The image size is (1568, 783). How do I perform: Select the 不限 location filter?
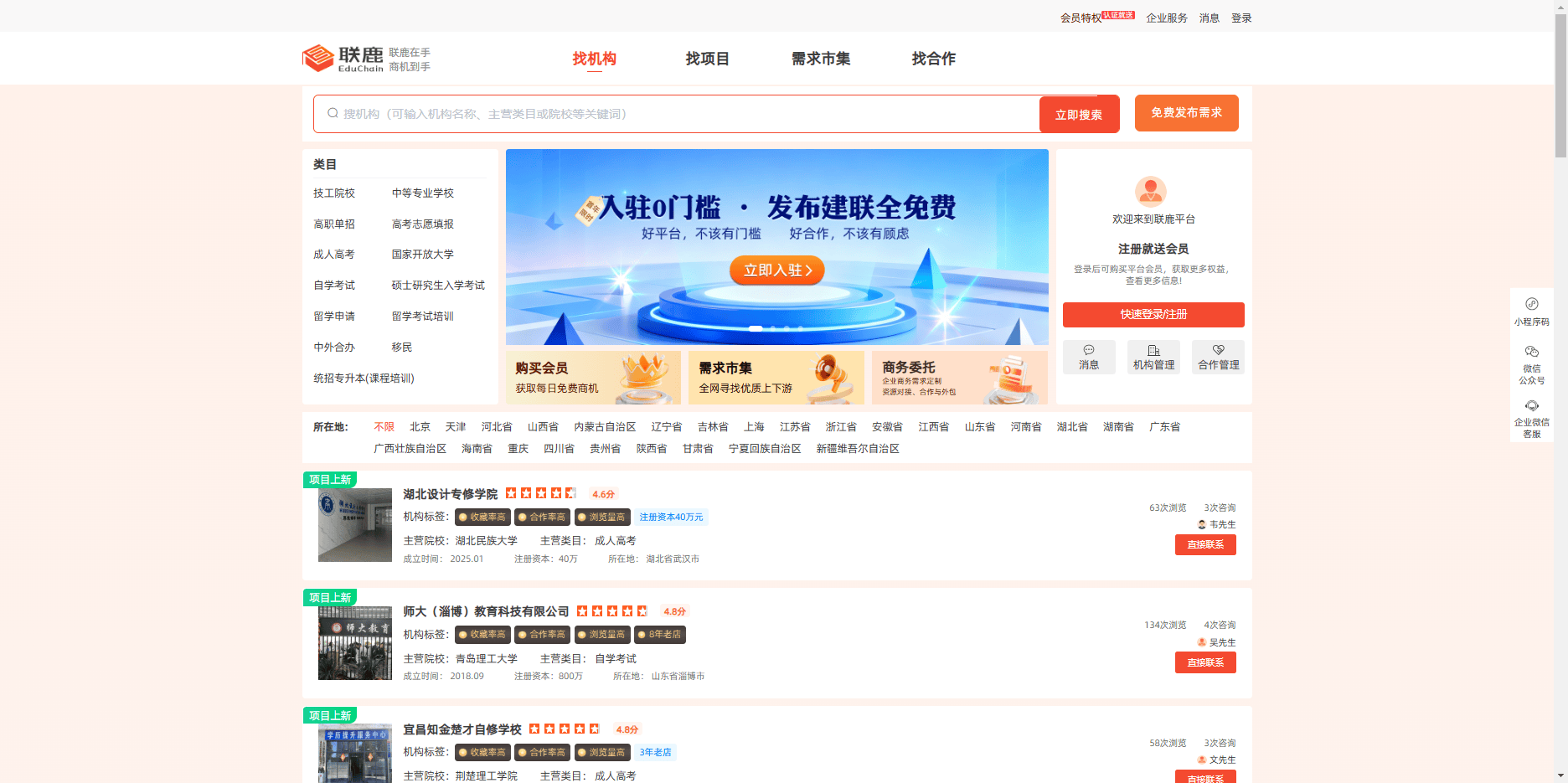(384, 427)
